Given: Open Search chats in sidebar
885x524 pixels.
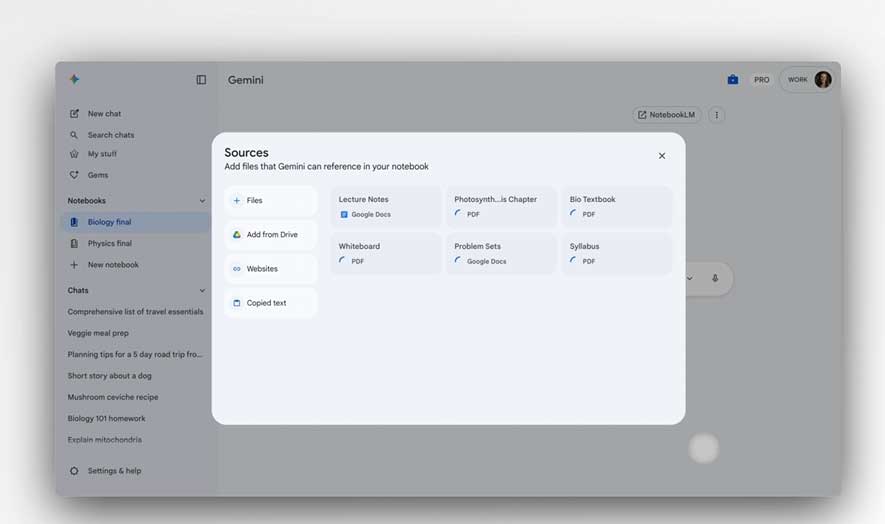Looking at the screenshot, I should [x=110, y=135].
